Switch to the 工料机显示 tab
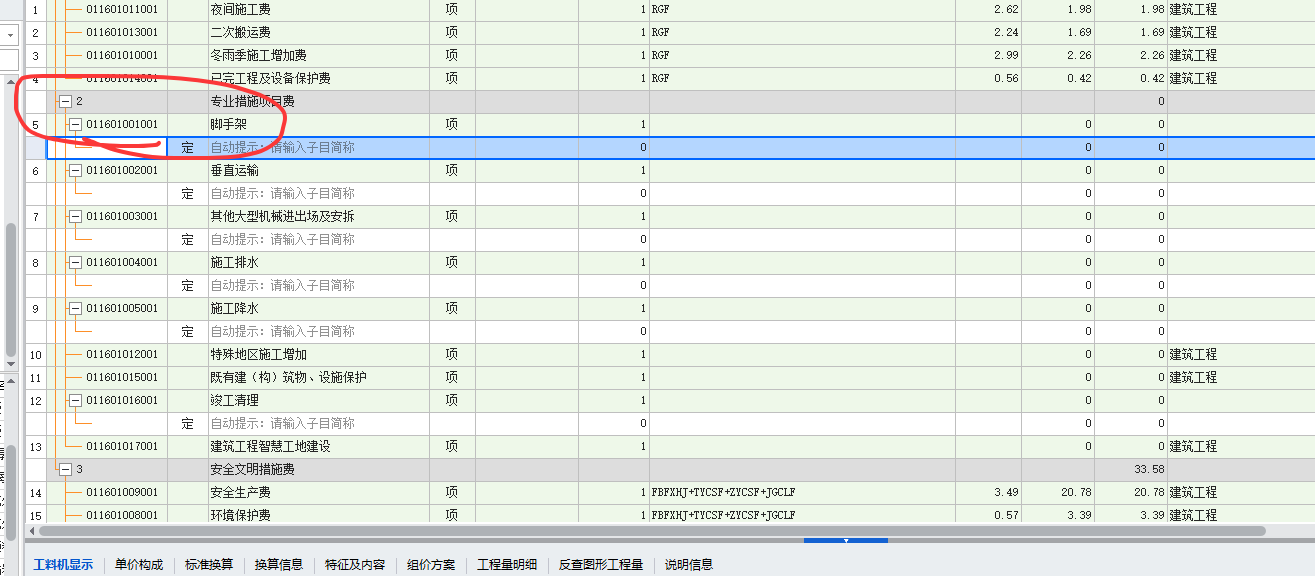 tap(63, 564)
